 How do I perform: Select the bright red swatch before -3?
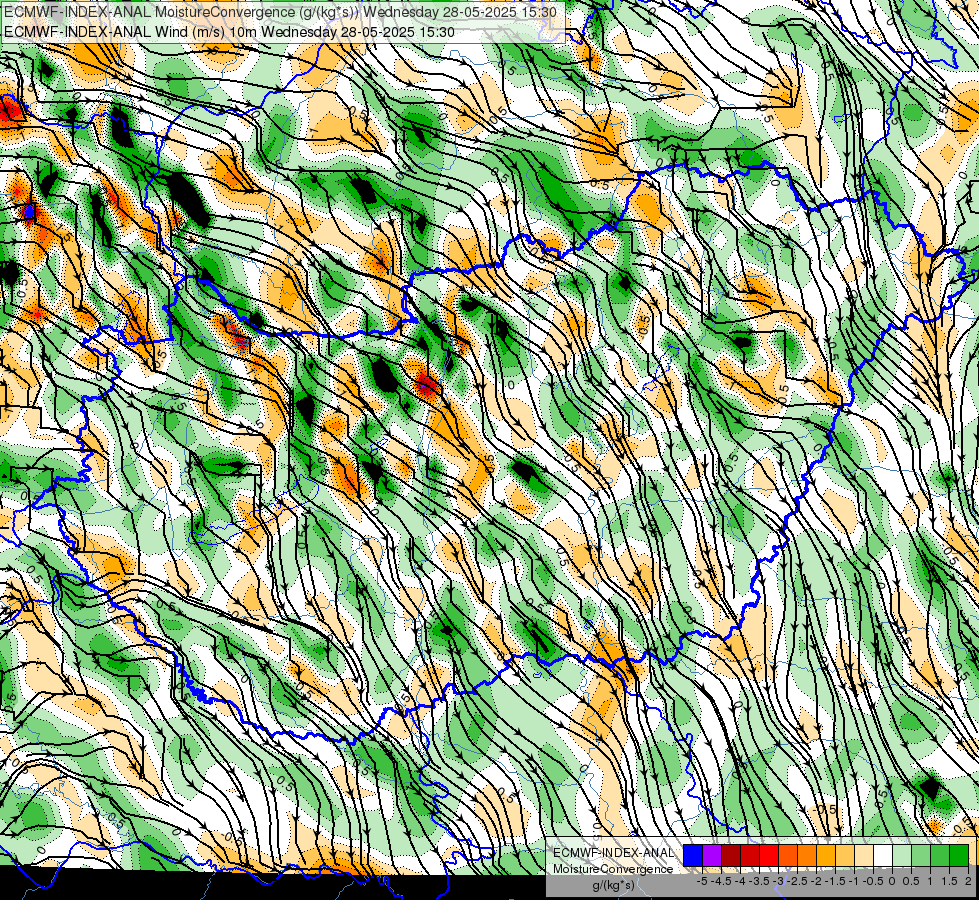769,856
